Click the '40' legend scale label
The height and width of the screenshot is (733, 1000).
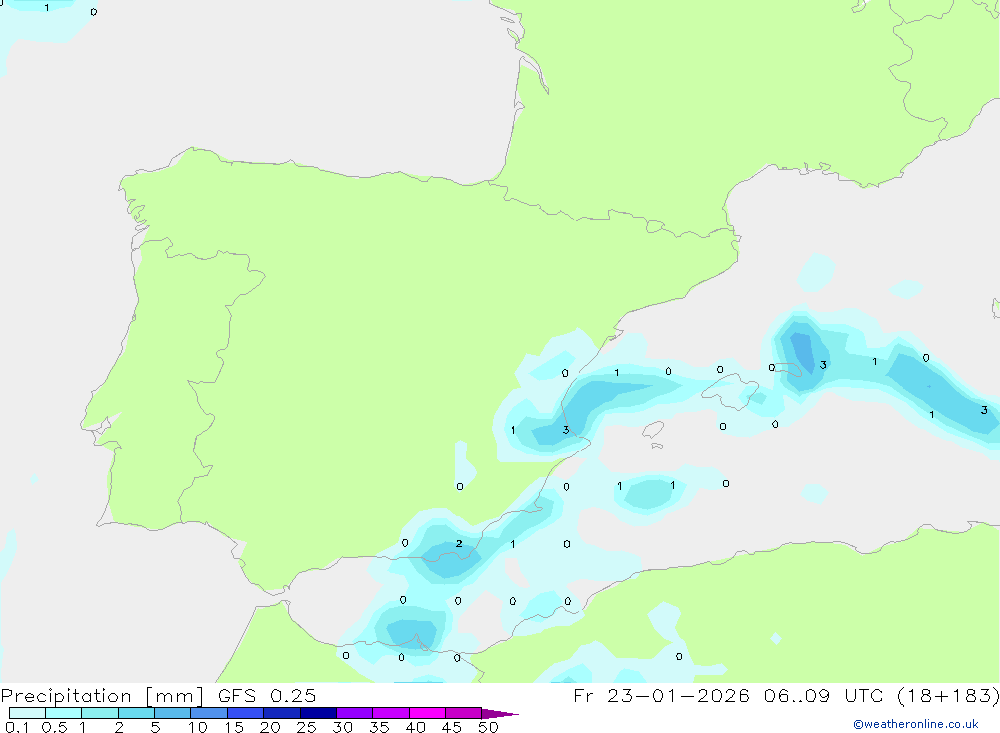[415, 727]
